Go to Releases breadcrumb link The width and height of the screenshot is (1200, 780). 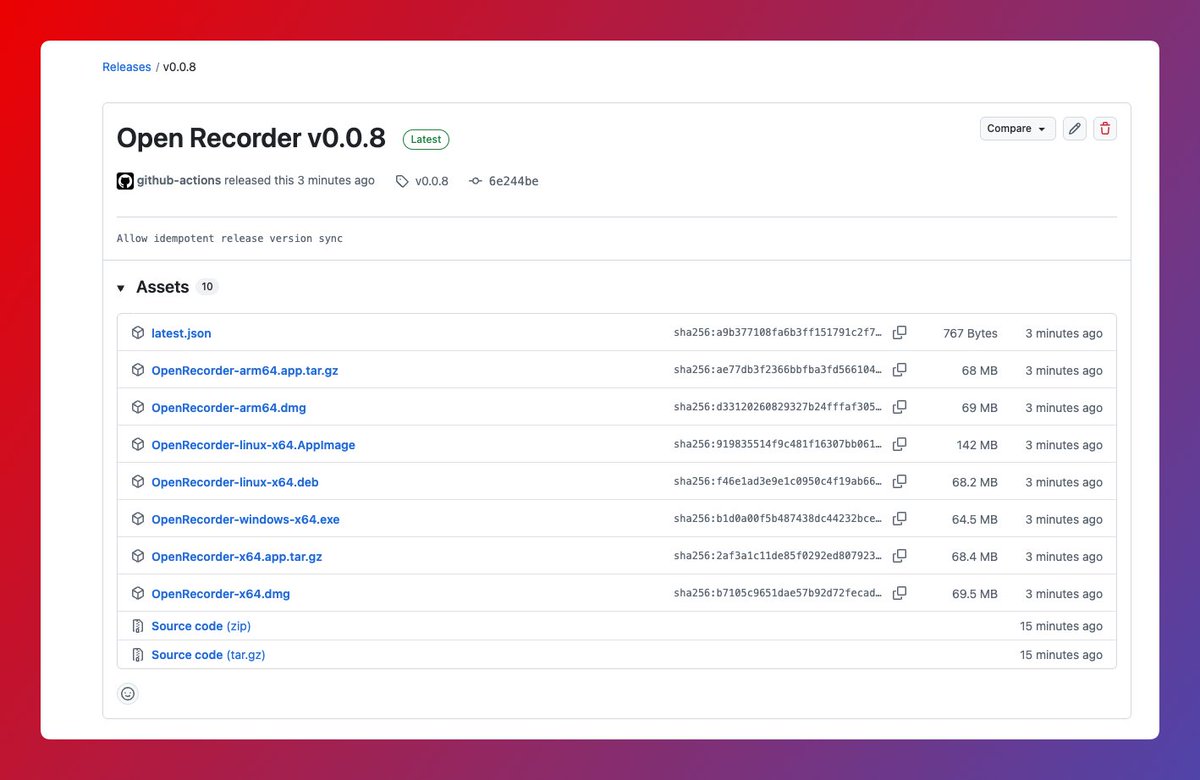click(x=127, y=67)
